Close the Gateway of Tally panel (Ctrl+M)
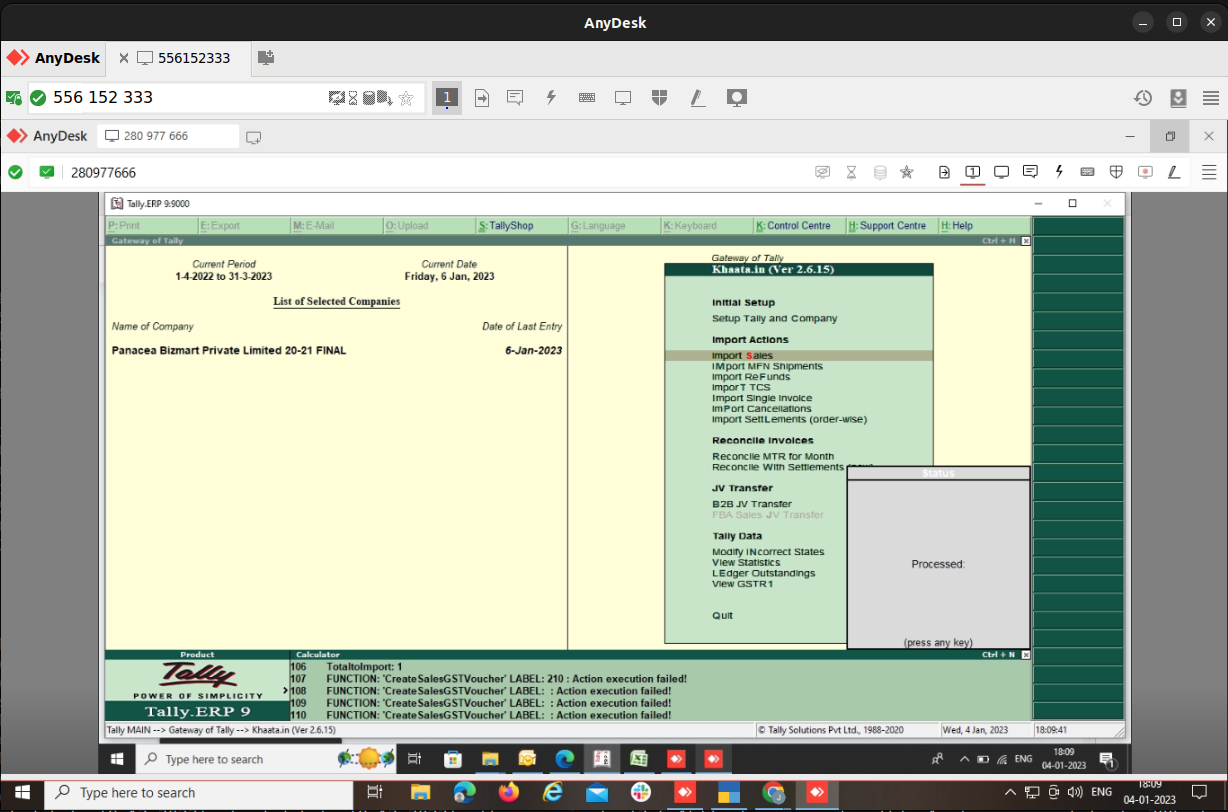 1026,241
